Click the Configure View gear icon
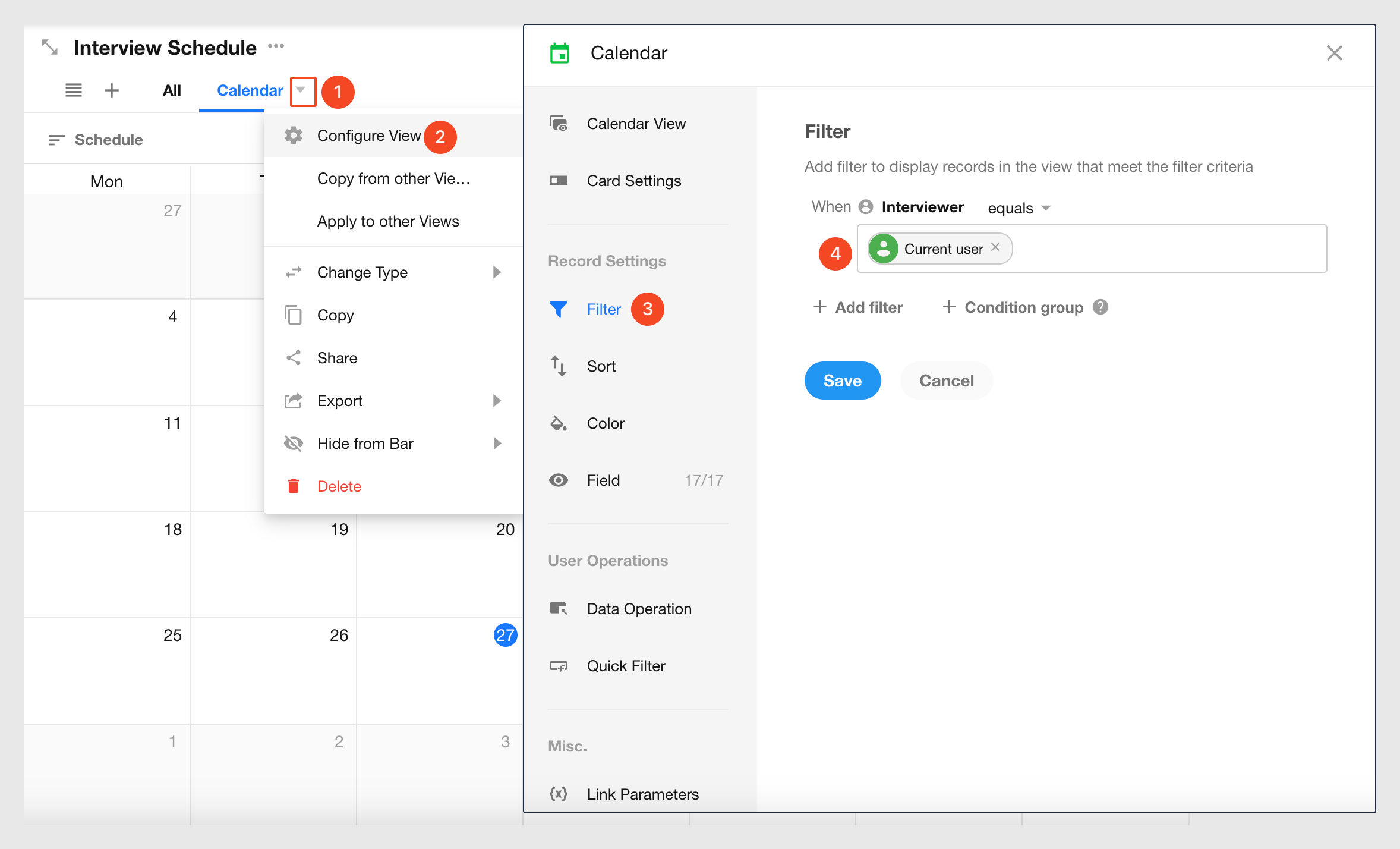 tap(294, 136)
